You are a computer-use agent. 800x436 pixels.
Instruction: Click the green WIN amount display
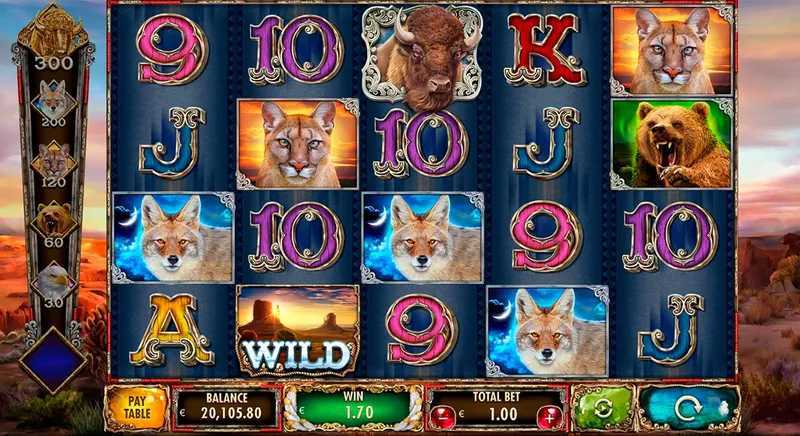point(353,408)
